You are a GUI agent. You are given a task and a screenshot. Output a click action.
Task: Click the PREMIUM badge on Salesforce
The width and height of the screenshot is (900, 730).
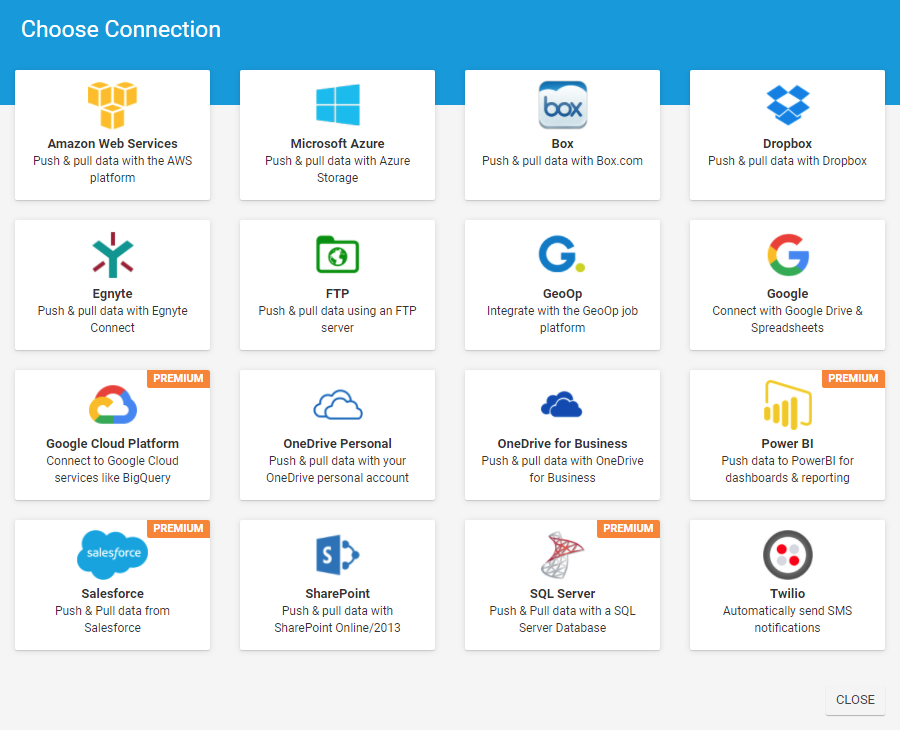(x=179, y=529)
